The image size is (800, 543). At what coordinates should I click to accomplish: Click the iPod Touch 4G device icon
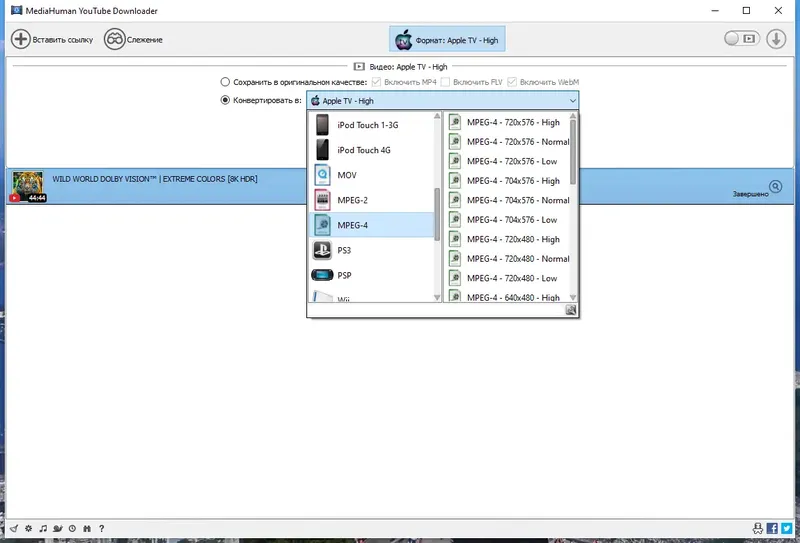tap(322, 150)
